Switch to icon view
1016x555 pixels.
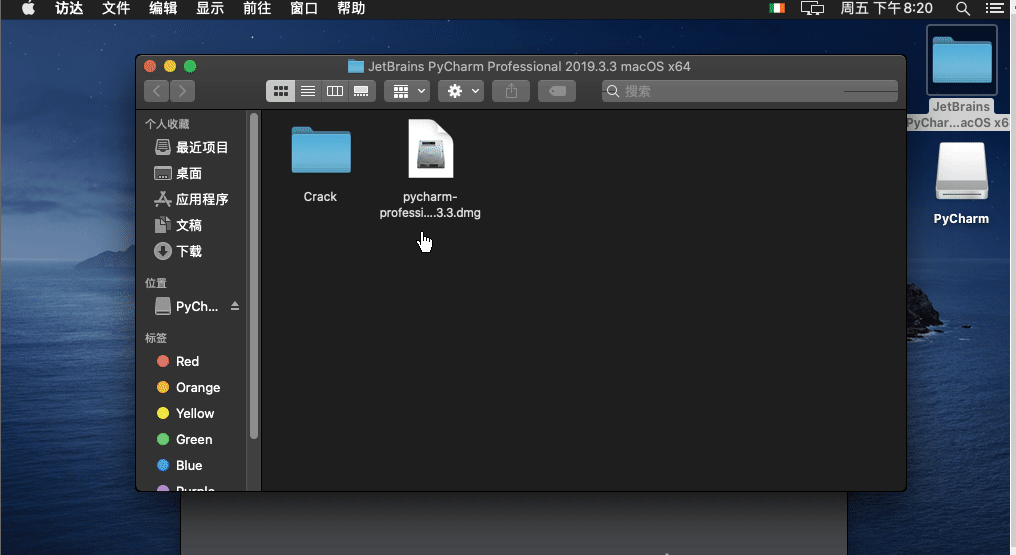click(x=281, y=91)
